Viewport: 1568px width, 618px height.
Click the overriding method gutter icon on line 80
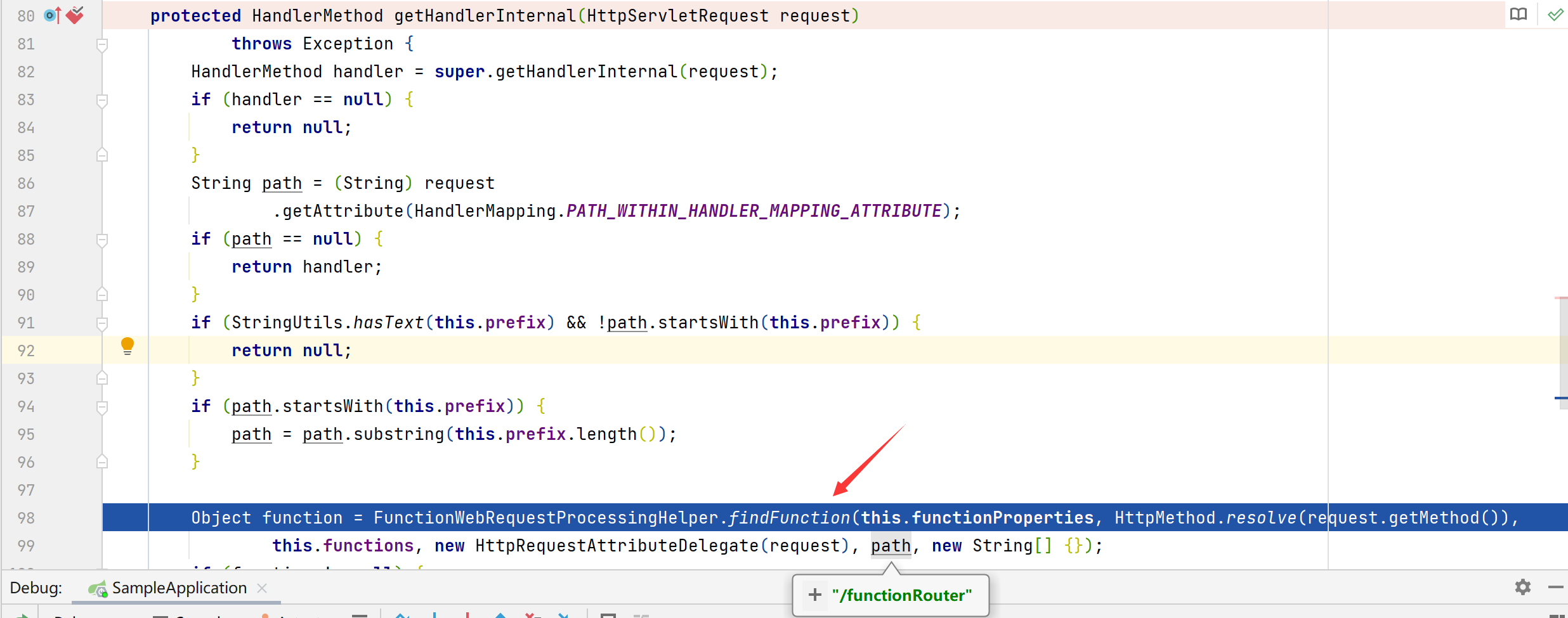pos(52,15)
